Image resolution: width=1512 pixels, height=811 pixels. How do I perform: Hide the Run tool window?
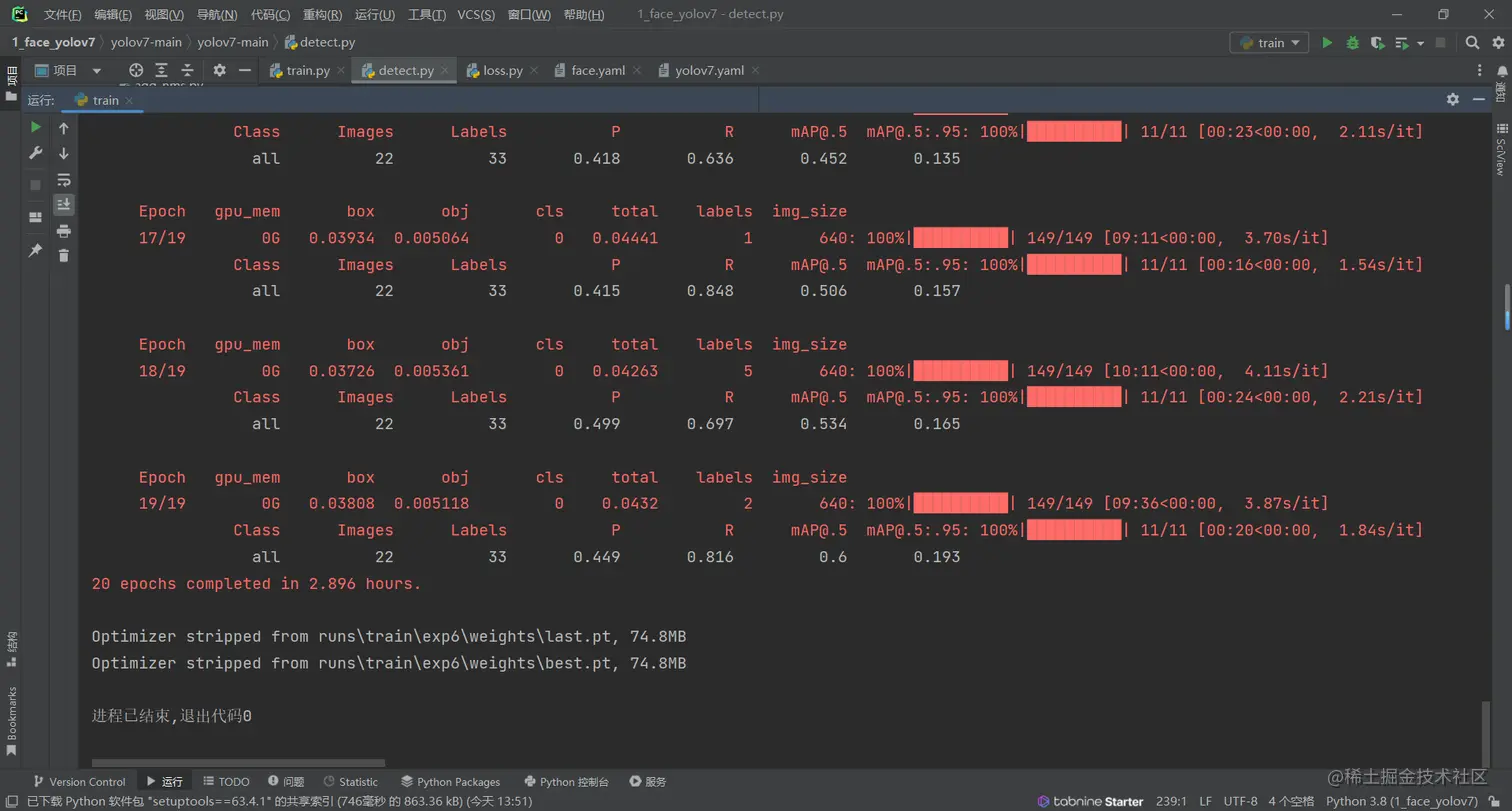tap(1479, 99)
